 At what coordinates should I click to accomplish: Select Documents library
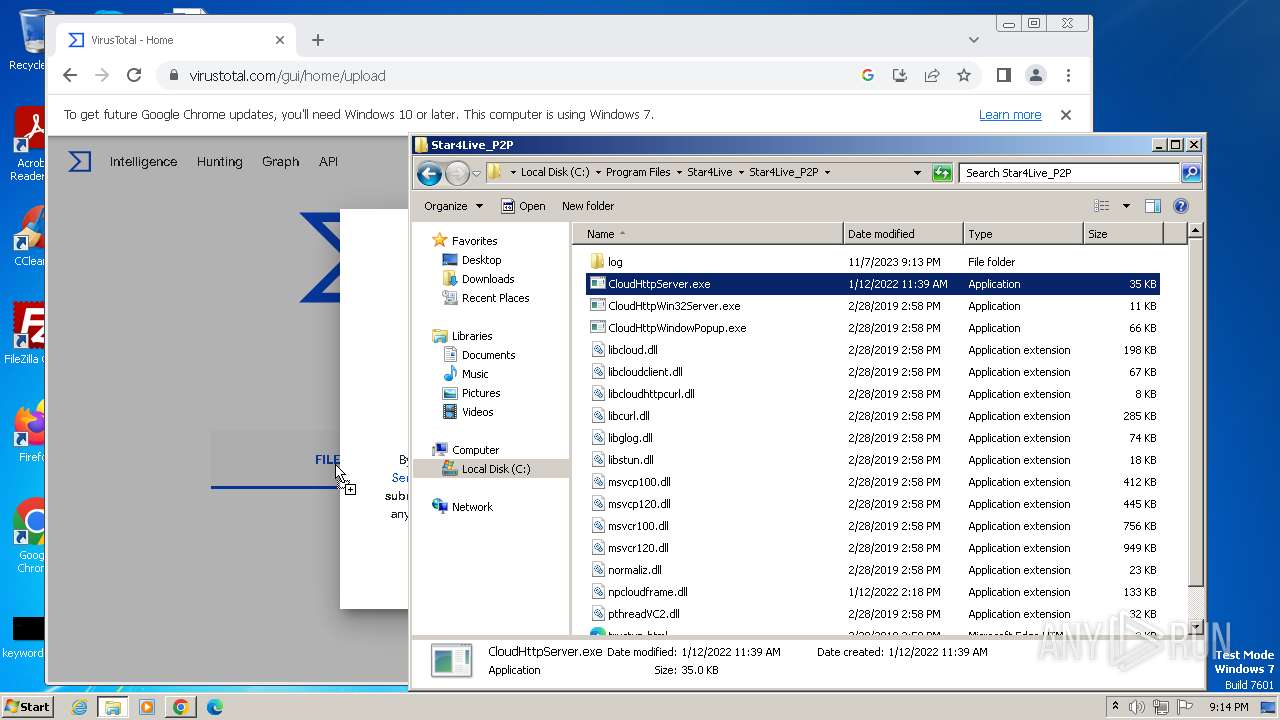488,355
